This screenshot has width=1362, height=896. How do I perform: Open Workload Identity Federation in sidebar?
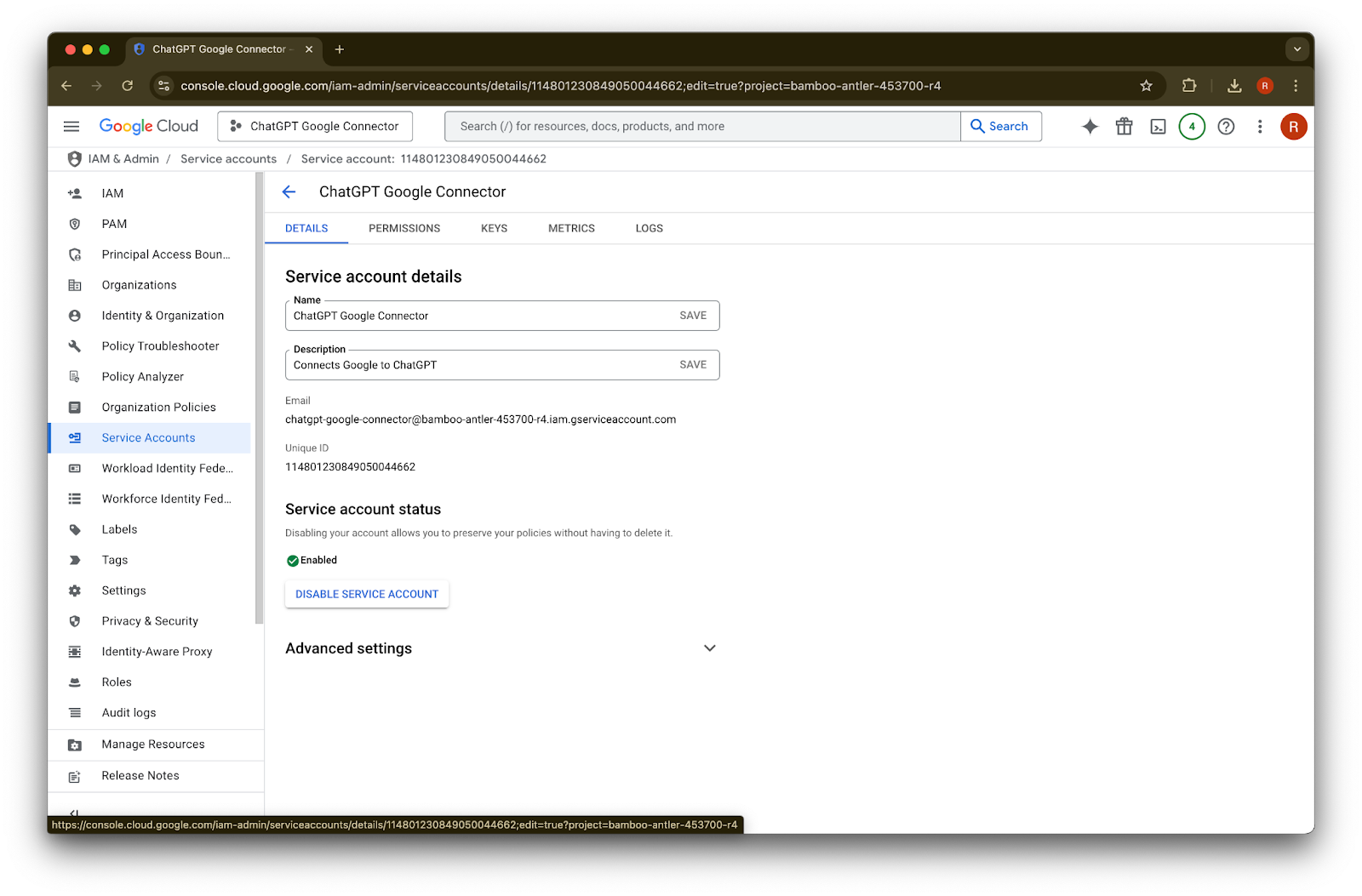pyautogui.click(x=151, y=469)
